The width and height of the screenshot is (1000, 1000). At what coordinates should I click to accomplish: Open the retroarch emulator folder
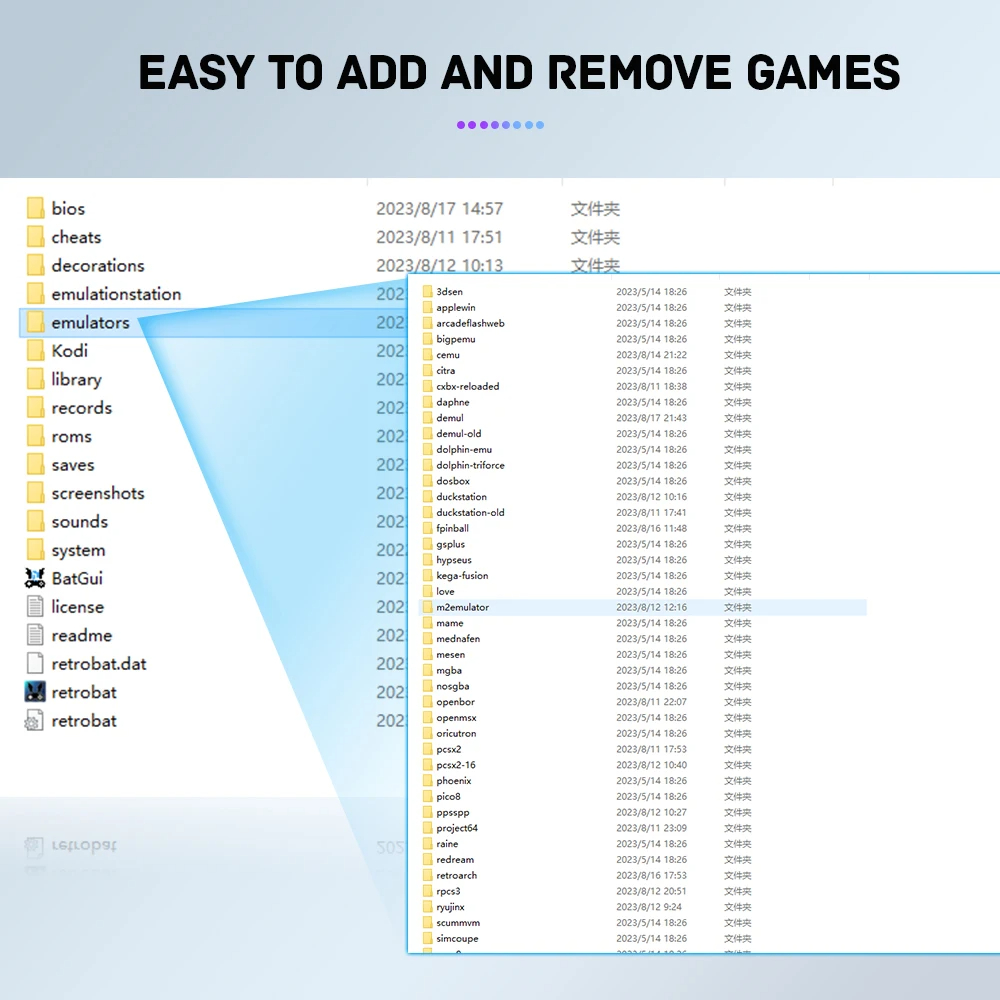456,875
